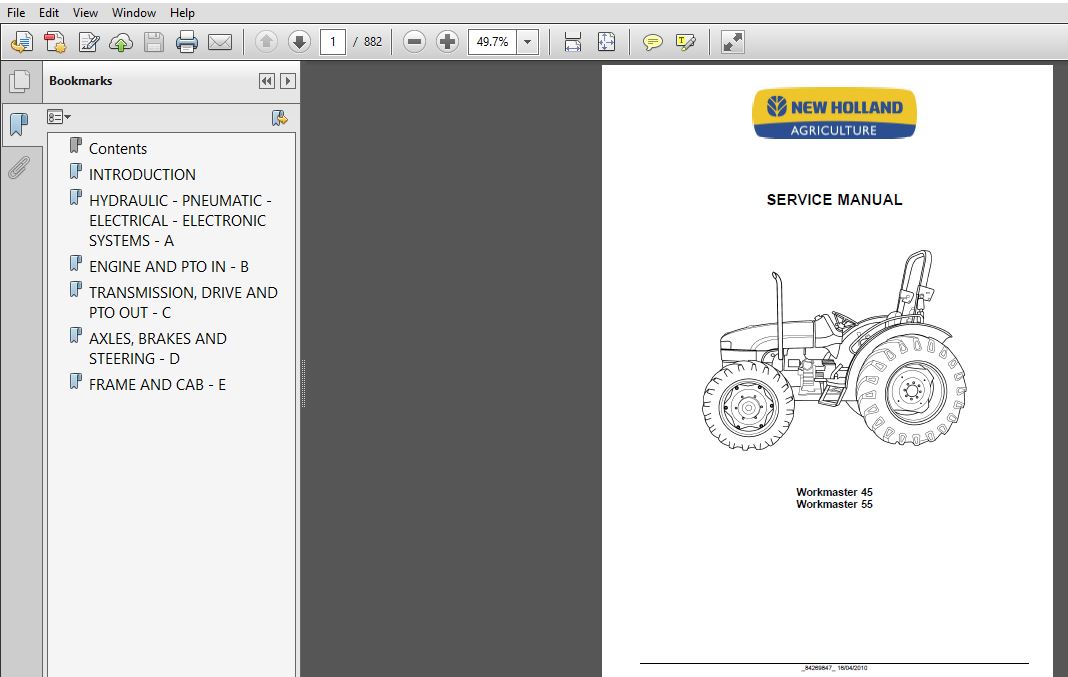Open the ENGINE AND PTO IN - B bookmark
This screenshot has height=677, width=1068.
click(169, 266)
